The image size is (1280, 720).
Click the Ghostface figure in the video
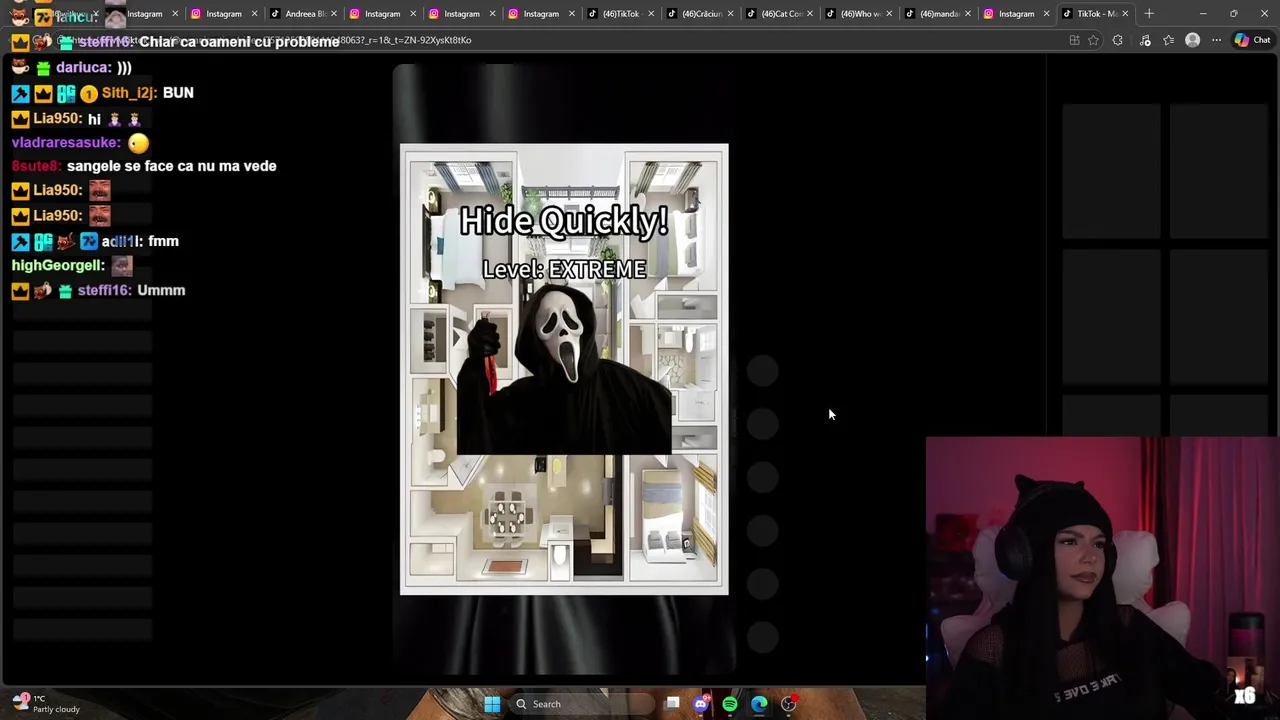point(565,370)
